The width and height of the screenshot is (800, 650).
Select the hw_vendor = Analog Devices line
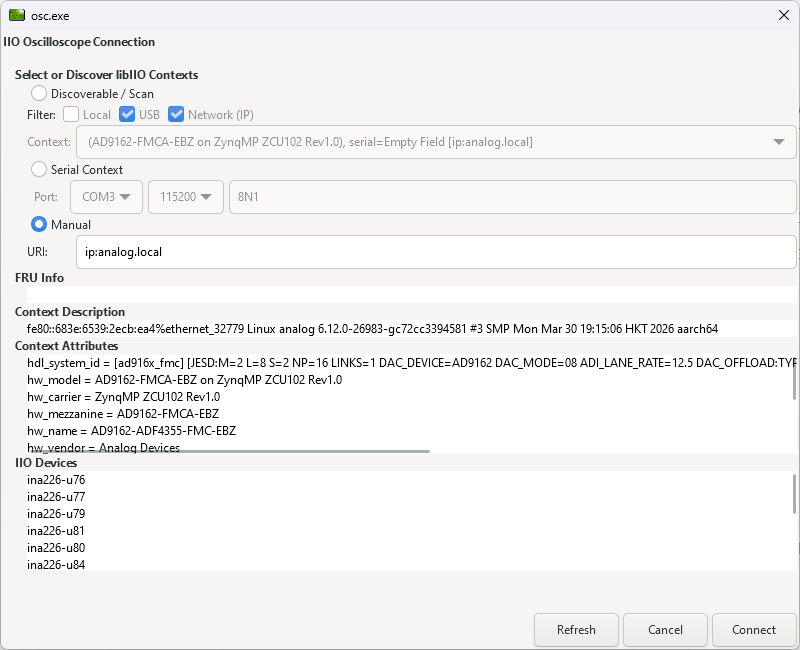coord(104,447)
